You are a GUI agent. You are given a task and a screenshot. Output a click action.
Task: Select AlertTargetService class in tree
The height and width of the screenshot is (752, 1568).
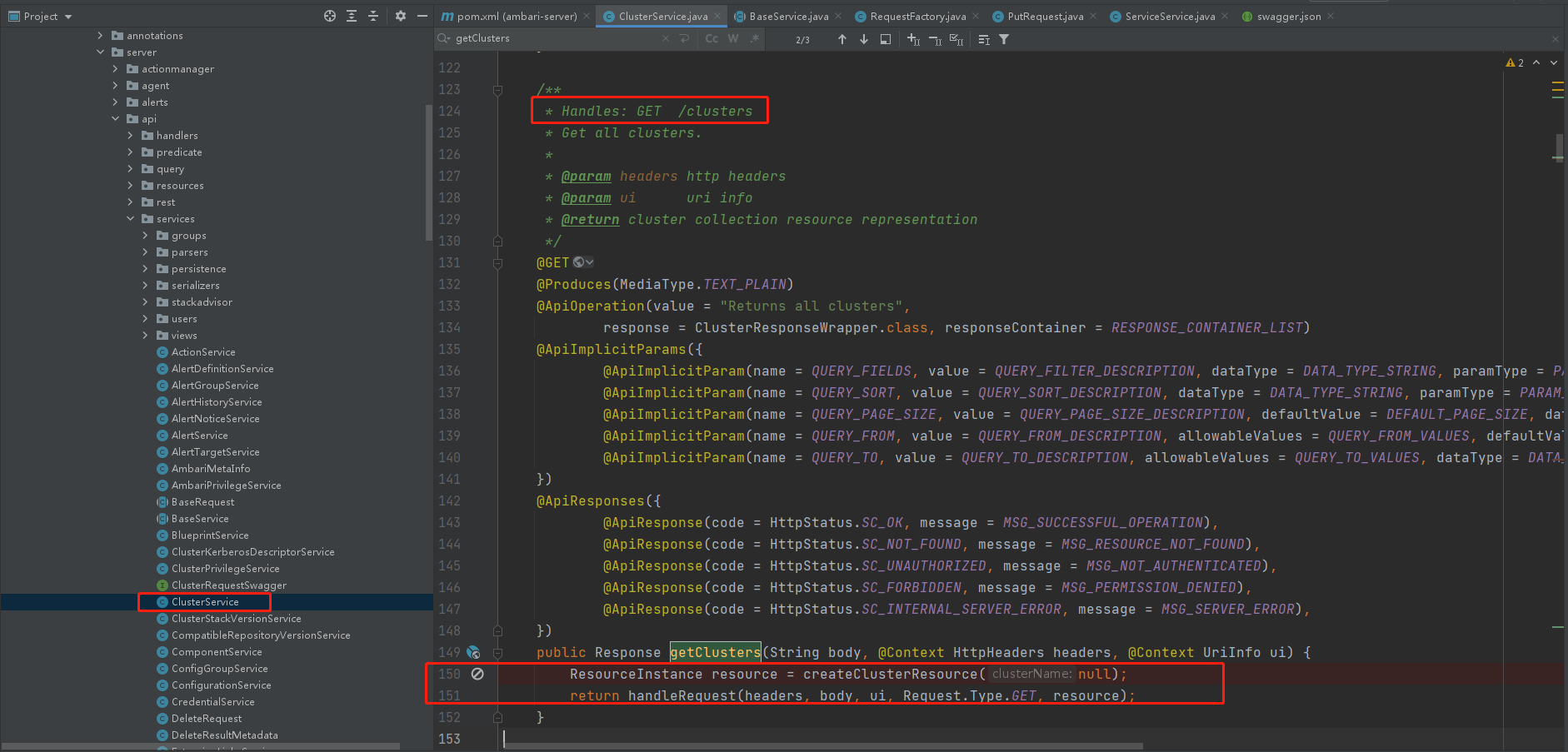point(216,451)
